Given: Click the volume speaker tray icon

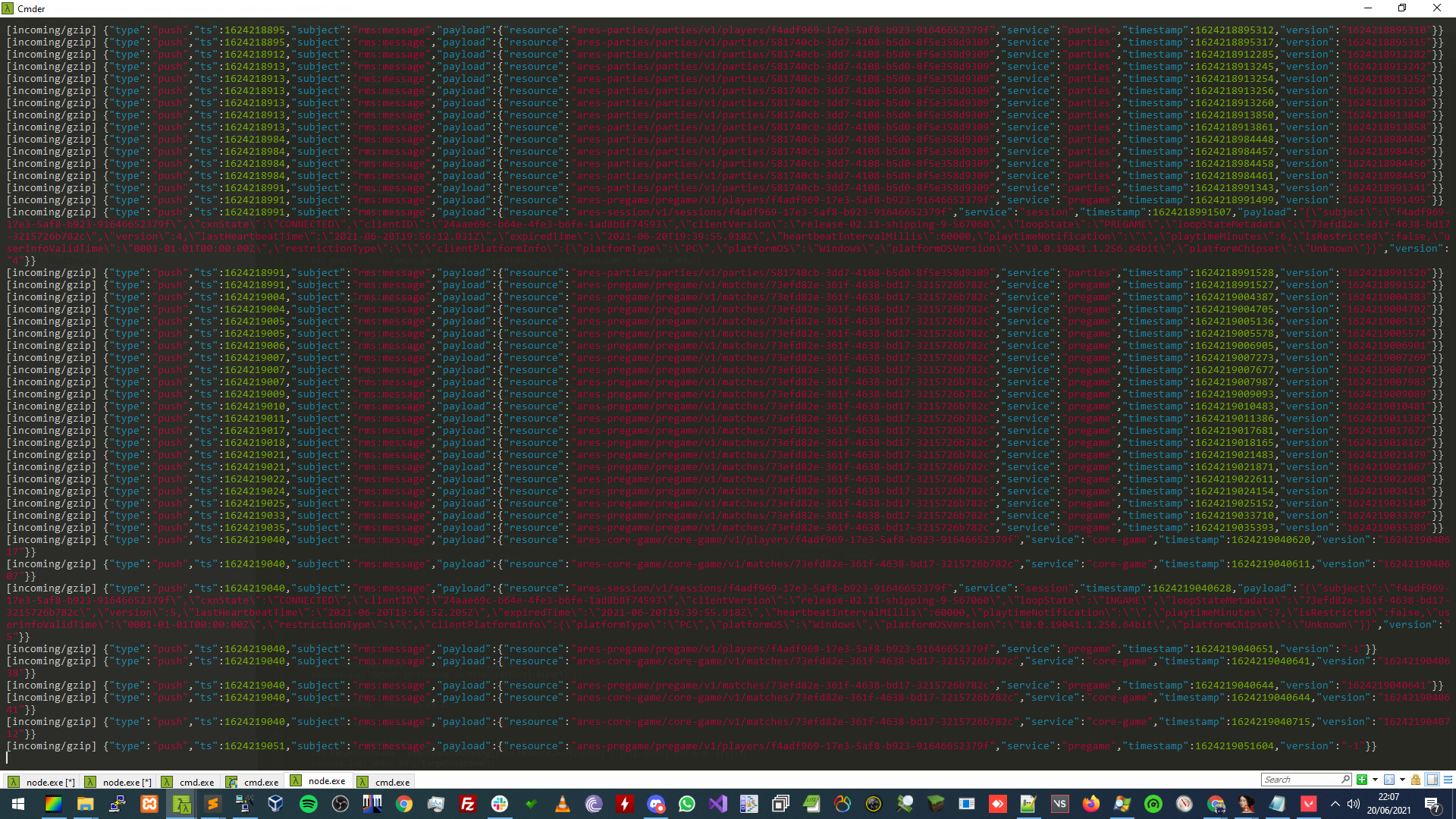Looking at the screenshot, I should coord(1354,804).
